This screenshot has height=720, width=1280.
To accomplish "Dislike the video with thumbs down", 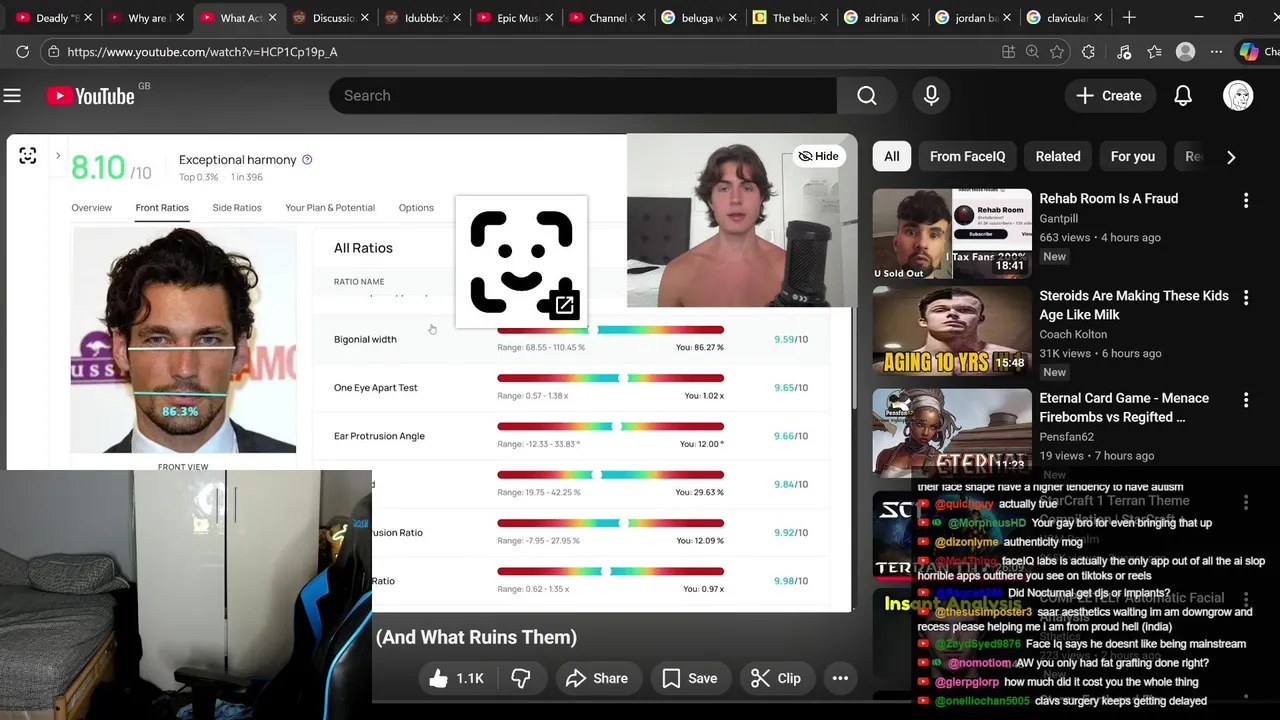I will tap(521, 678).
